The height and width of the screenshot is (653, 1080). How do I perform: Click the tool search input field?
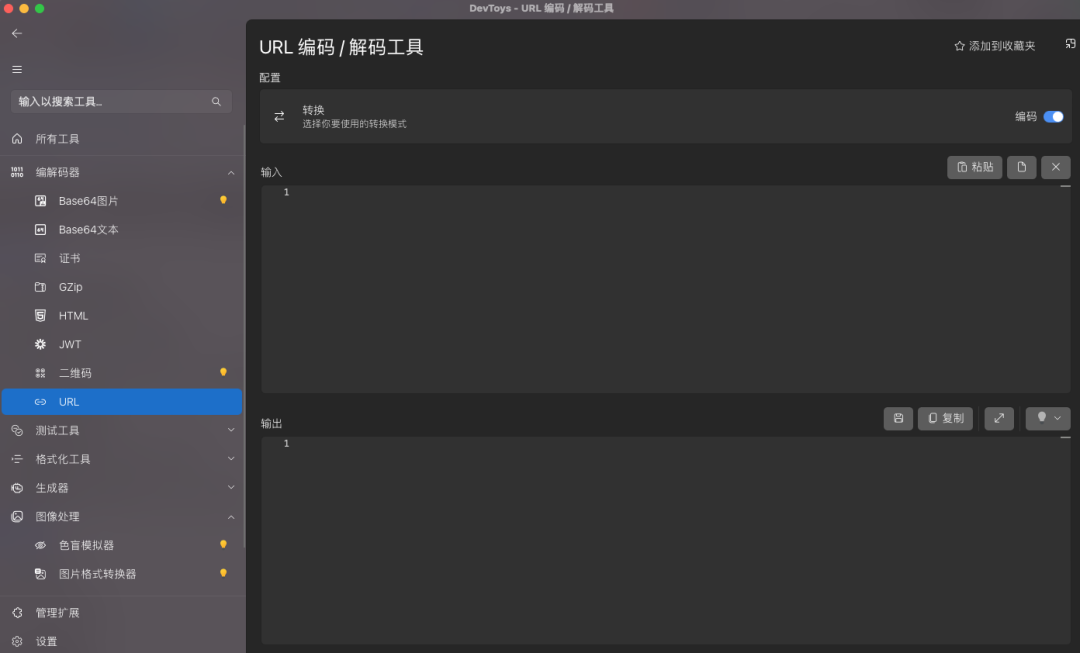click(x=121, y=102)
